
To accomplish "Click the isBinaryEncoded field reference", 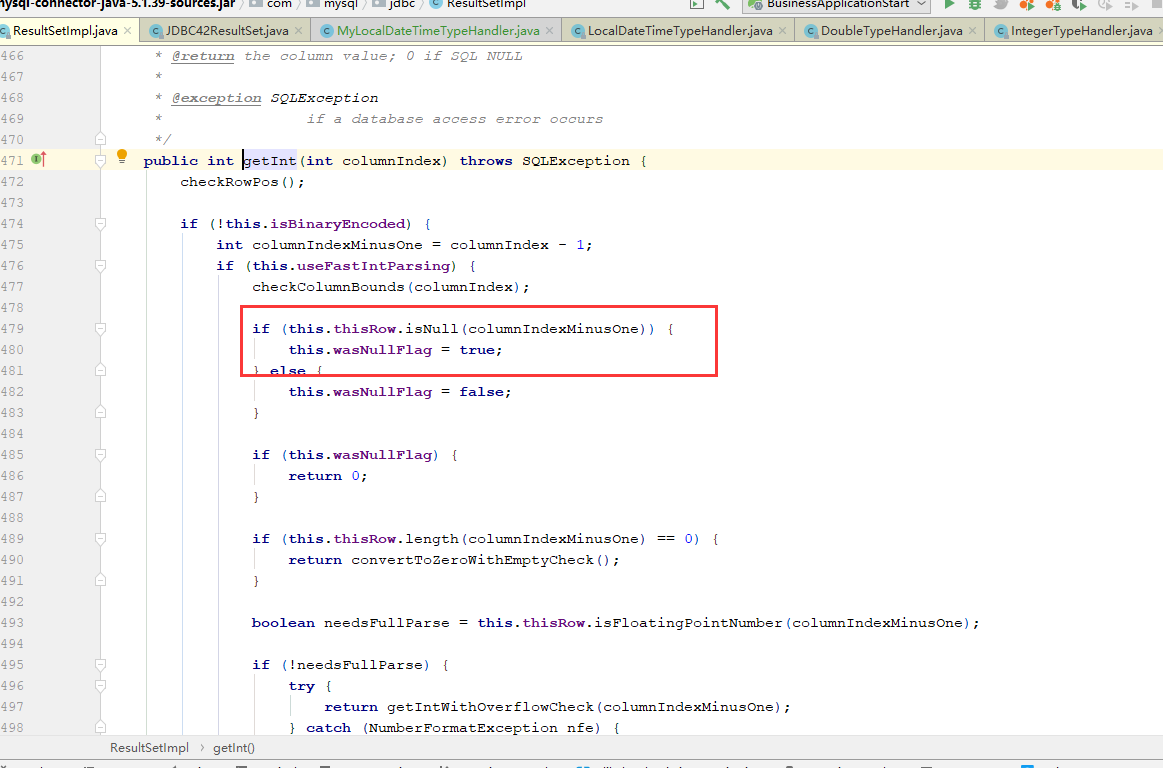I will (x=337, y=224).
